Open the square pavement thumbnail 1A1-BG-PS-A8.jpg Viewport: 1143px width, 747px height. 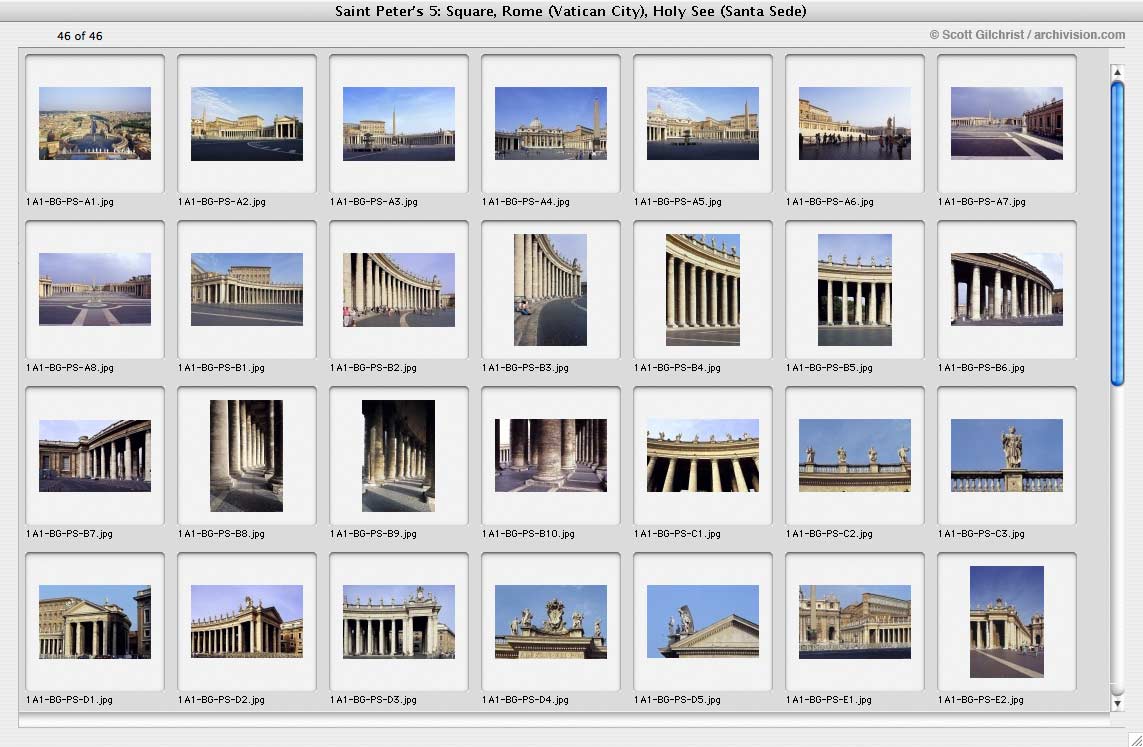[x=95, y=289]
